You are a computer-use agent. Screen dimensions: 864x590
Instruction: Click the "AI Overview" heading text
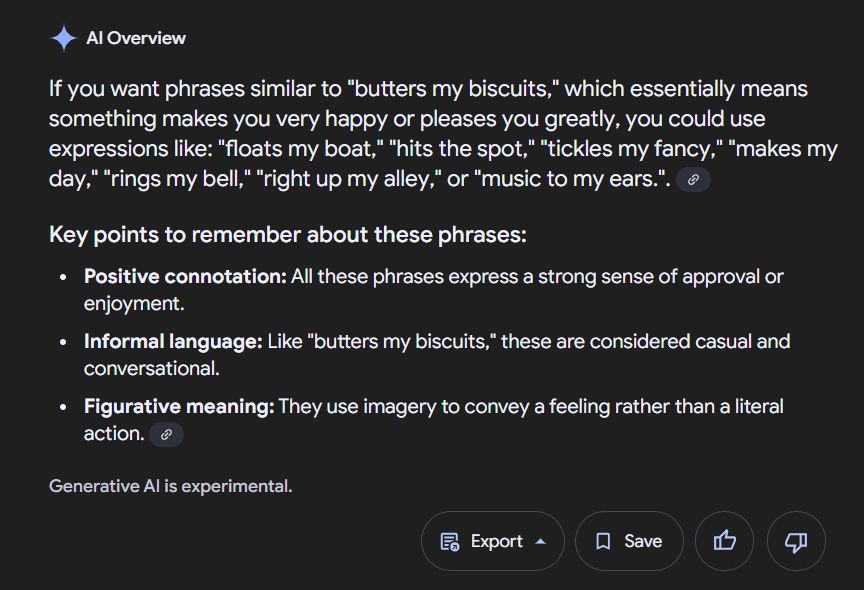pyautogui.click(x=136, y=38)
